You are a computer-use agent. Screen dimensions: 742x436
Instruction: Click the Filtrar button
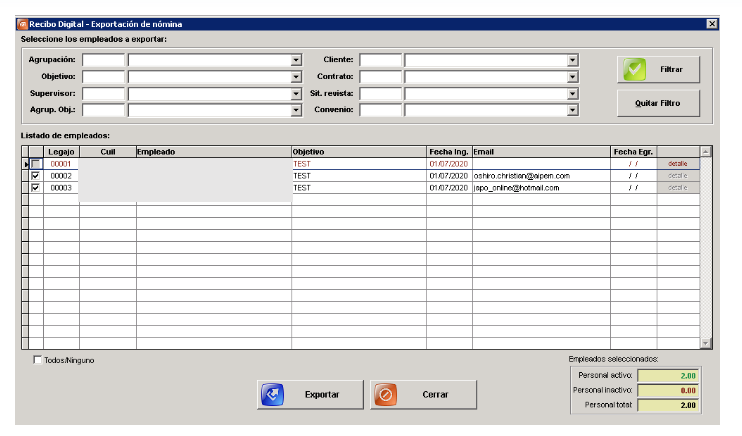click(x=658, y=70)
